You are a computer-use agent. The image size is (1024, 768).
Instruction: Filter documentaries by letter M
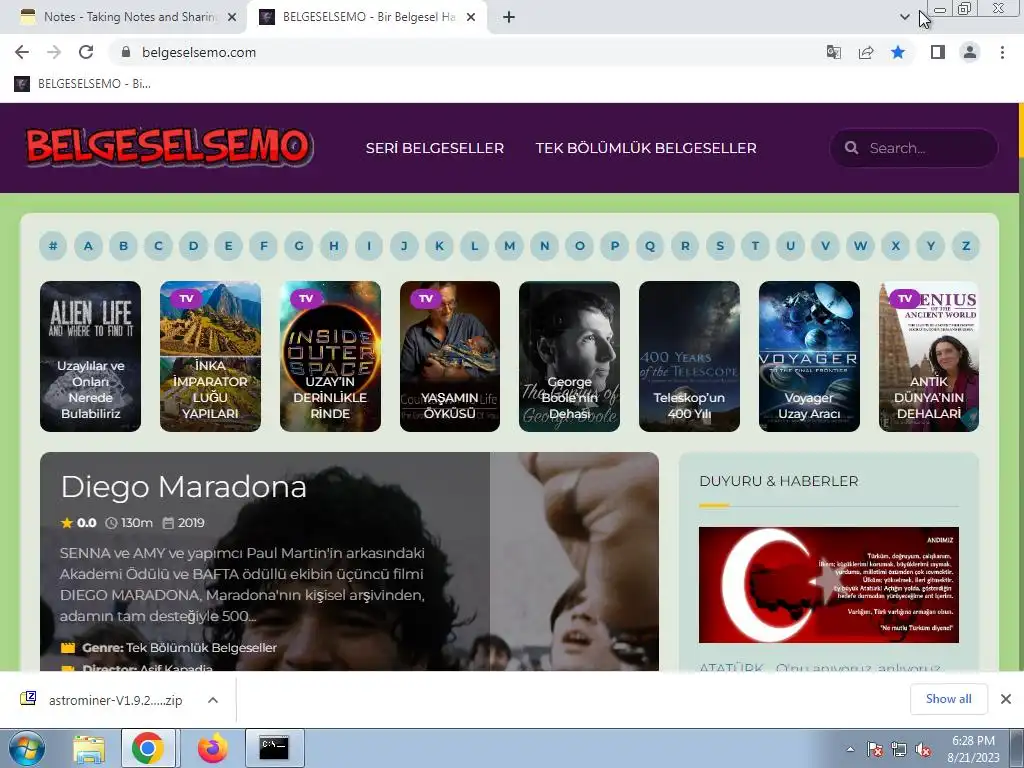point(509,246)
